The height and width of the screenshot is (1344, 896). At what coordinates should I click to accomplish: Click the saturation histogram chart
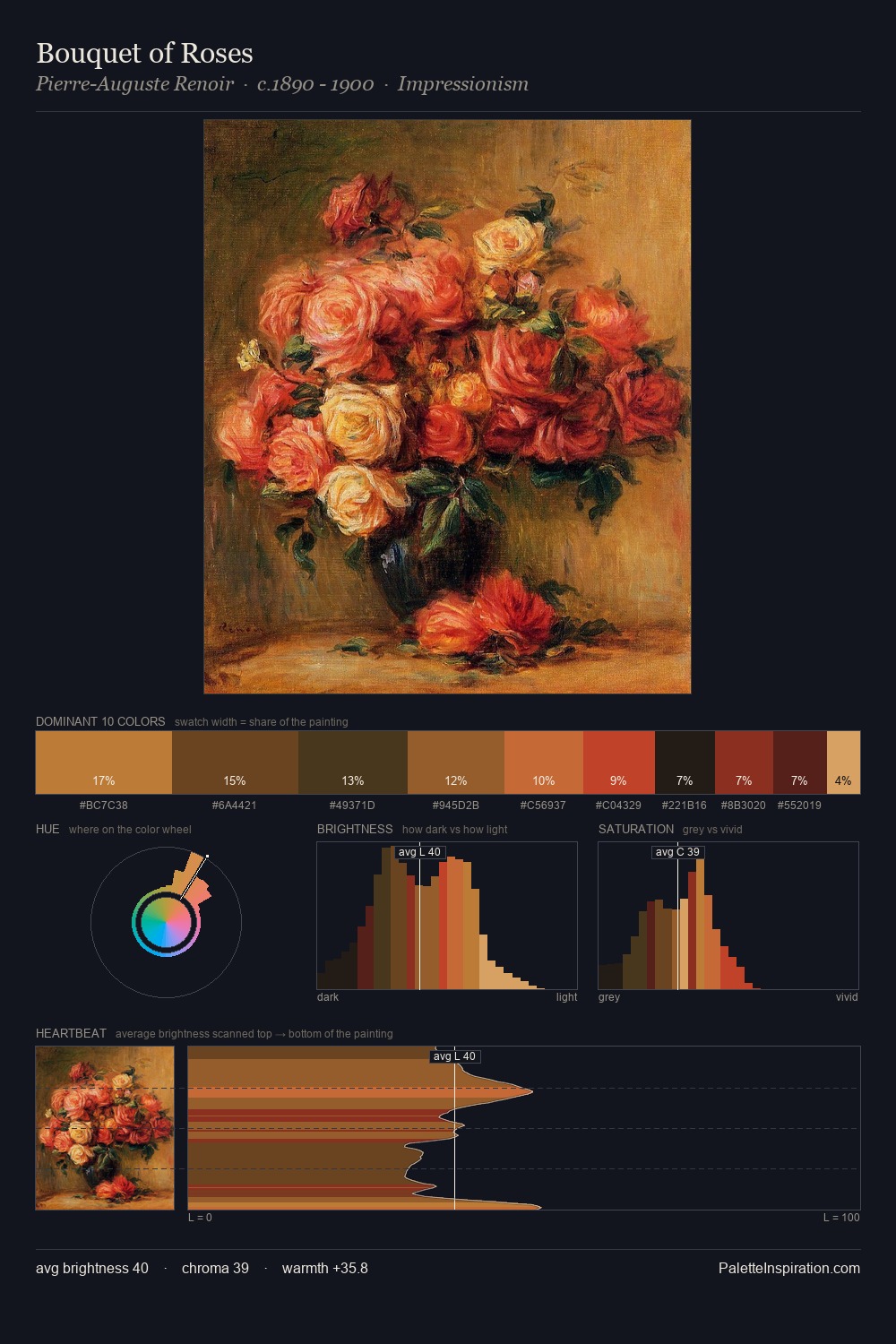pyautogui.click(x=728, y=916)
